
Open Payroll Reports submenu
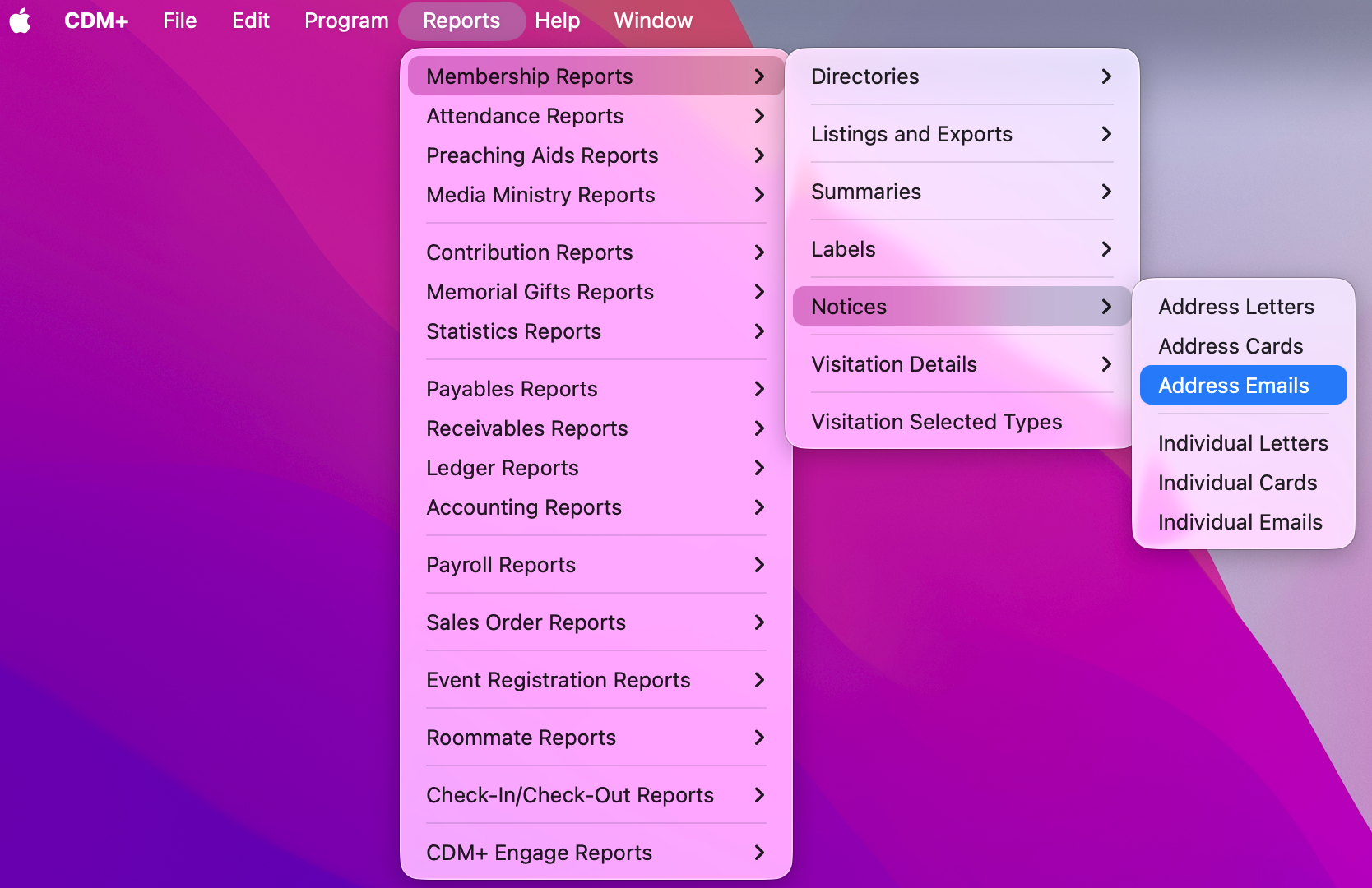click(596, 565)
